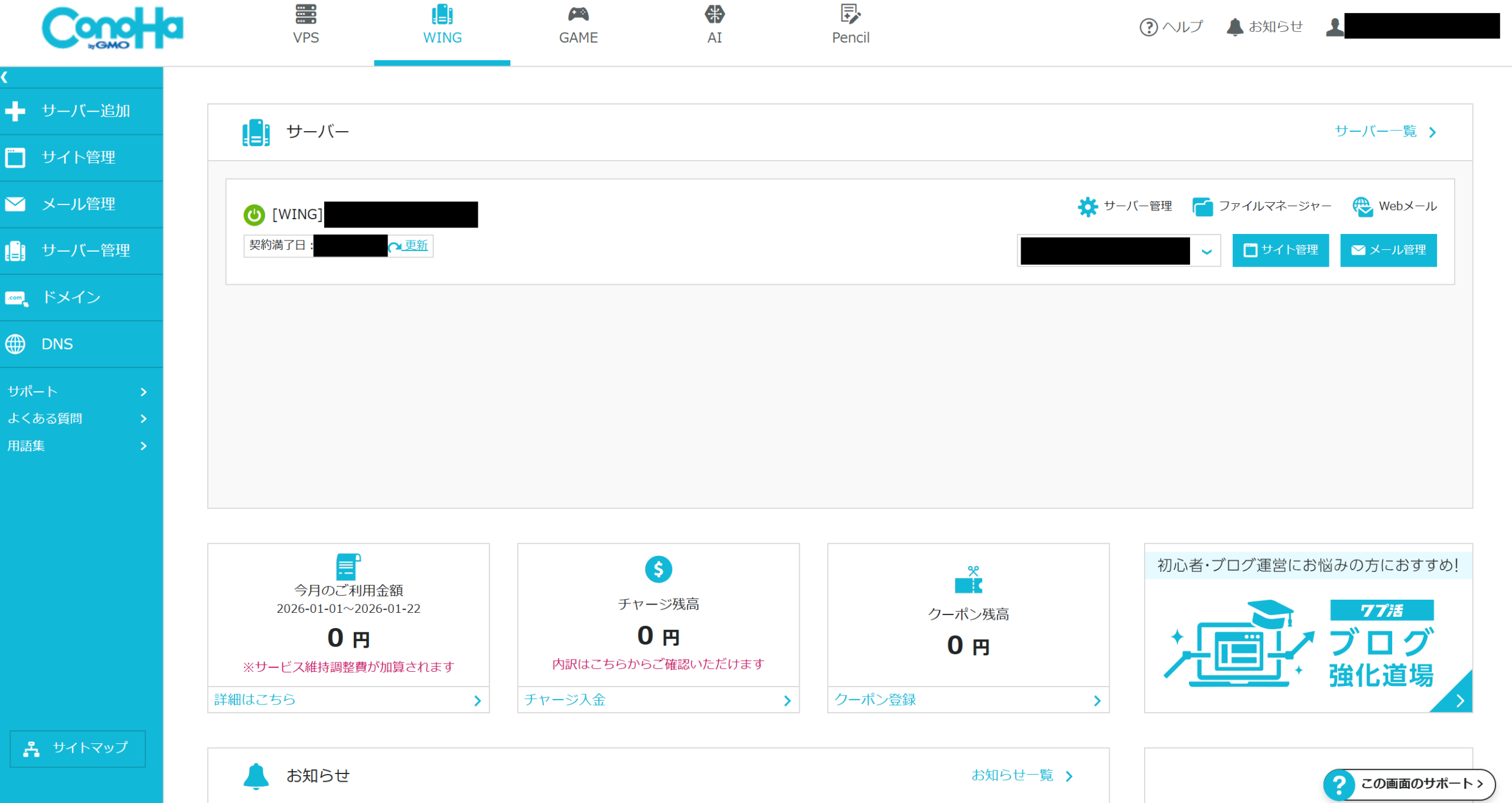Collapse the left sidebar with arrow
The width and height of the screenshot is (1512, 803).
pyautogui.click(x=5, y=77)
